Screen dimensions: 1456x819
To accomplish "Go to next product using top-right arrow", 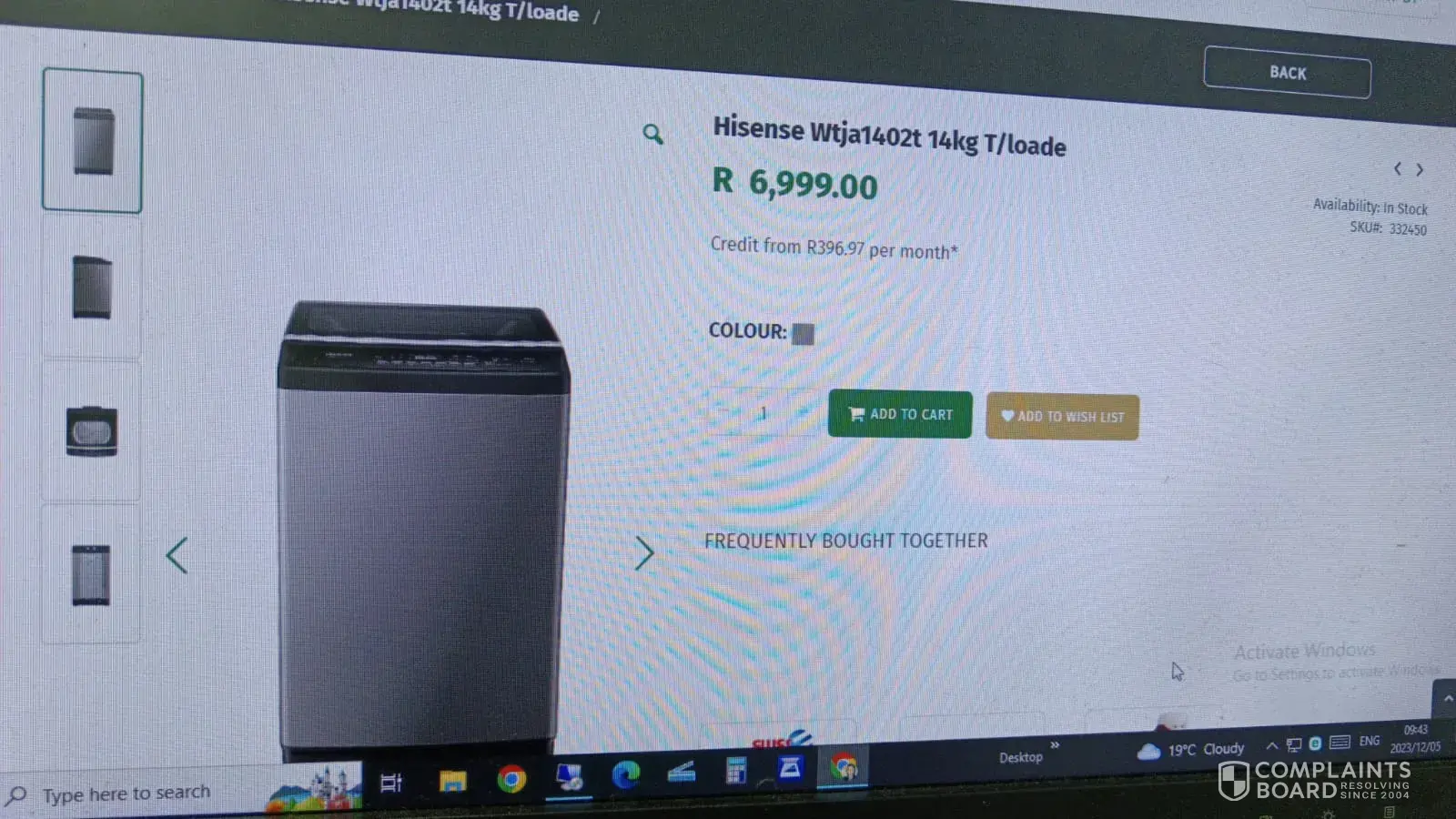I will click(1420, 169).
